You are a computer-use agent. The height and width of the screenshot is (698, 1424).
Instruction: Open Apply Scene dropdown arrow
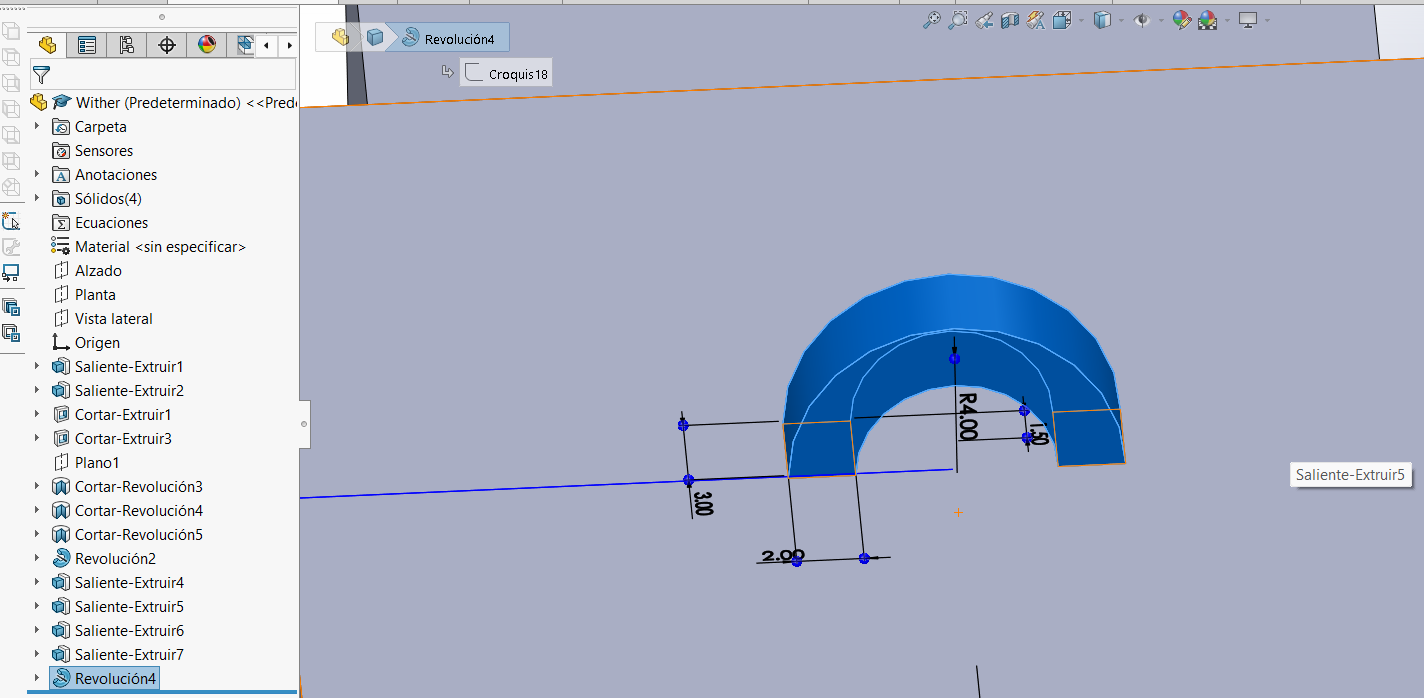(1226, 21)
